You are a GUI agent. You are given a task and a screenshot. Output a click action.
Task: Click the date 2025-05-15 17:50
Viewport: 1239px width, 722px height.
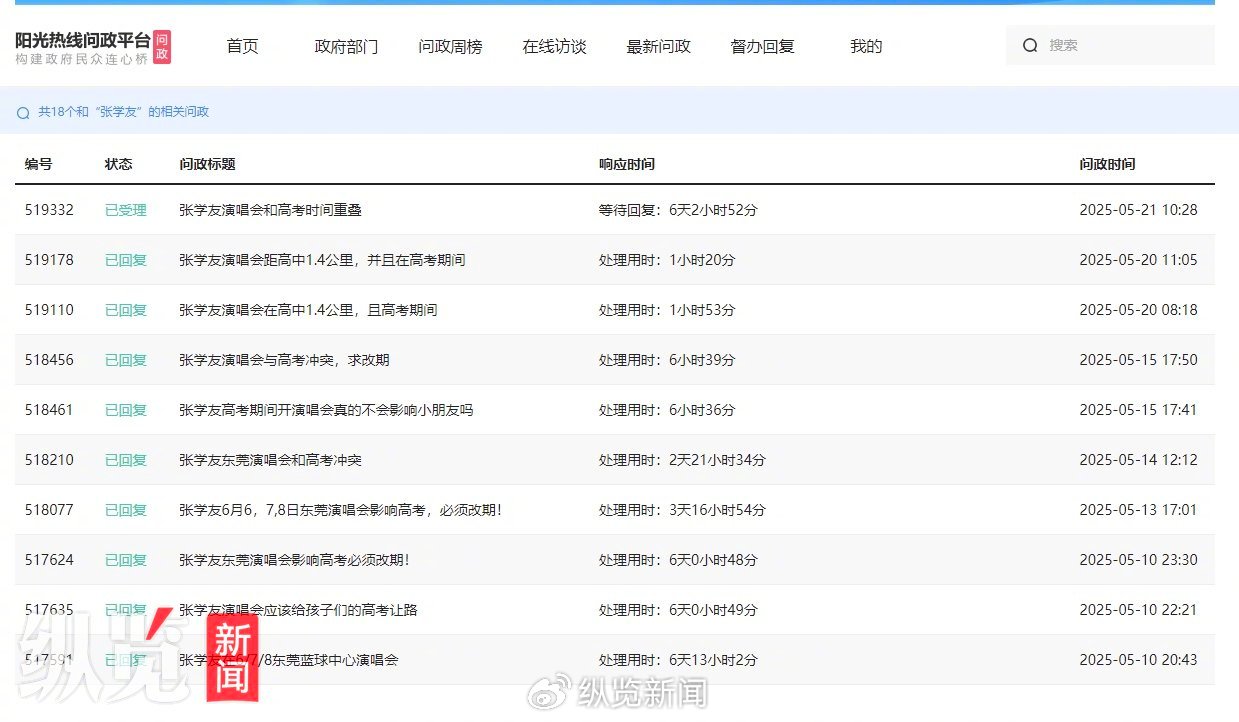[1138, 360]
